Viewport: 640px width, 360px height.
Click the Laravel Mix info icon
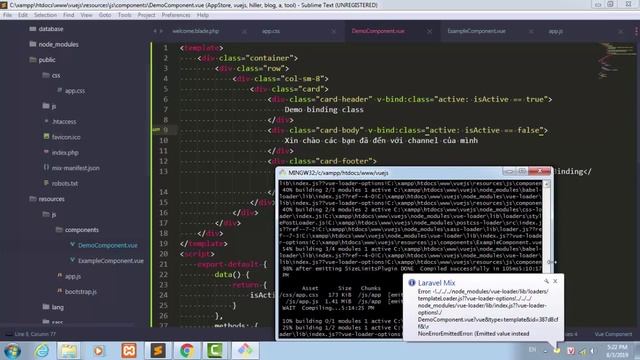click(411, 282)
